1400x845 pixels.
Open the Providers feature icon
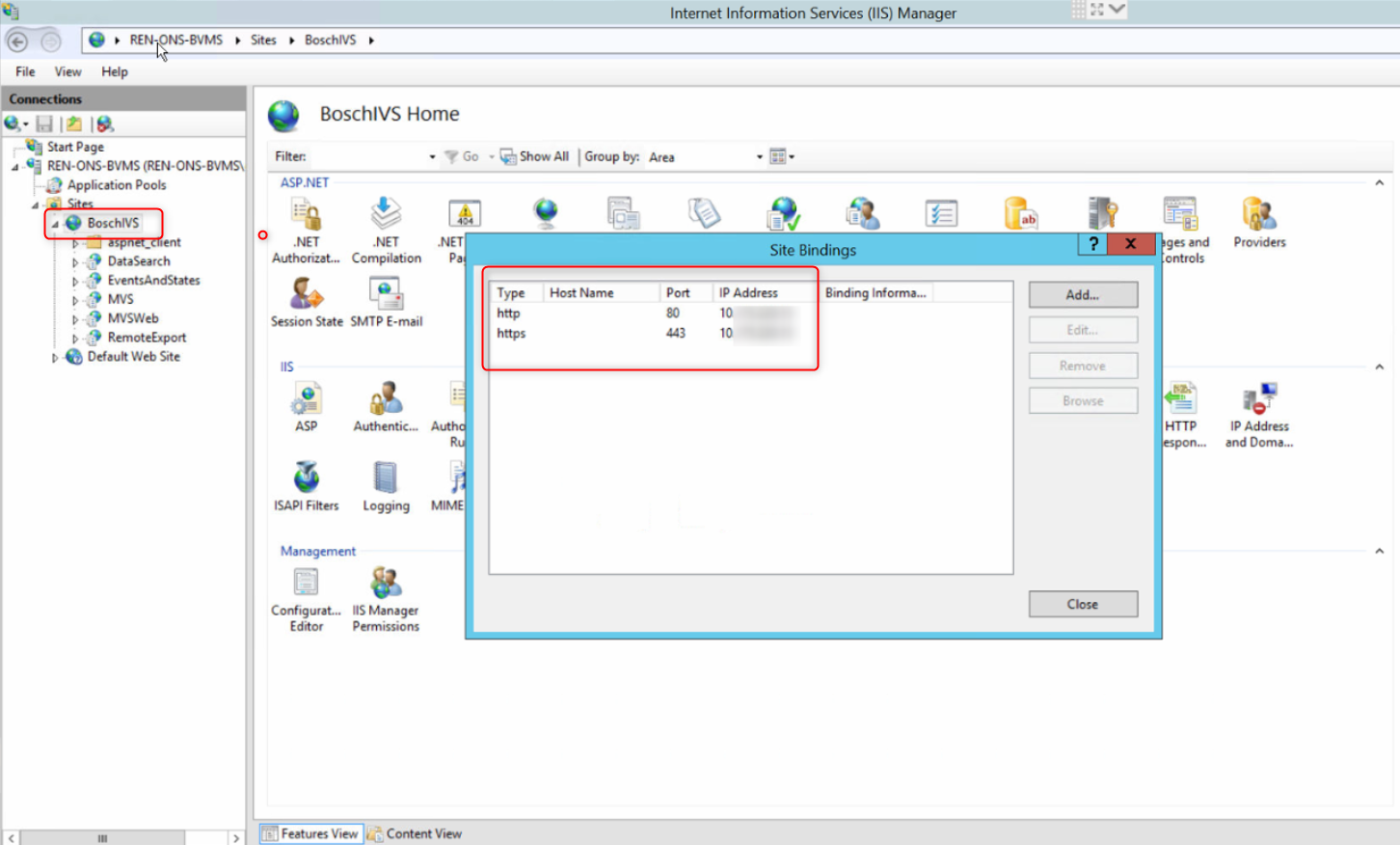tap(1258, 216)
